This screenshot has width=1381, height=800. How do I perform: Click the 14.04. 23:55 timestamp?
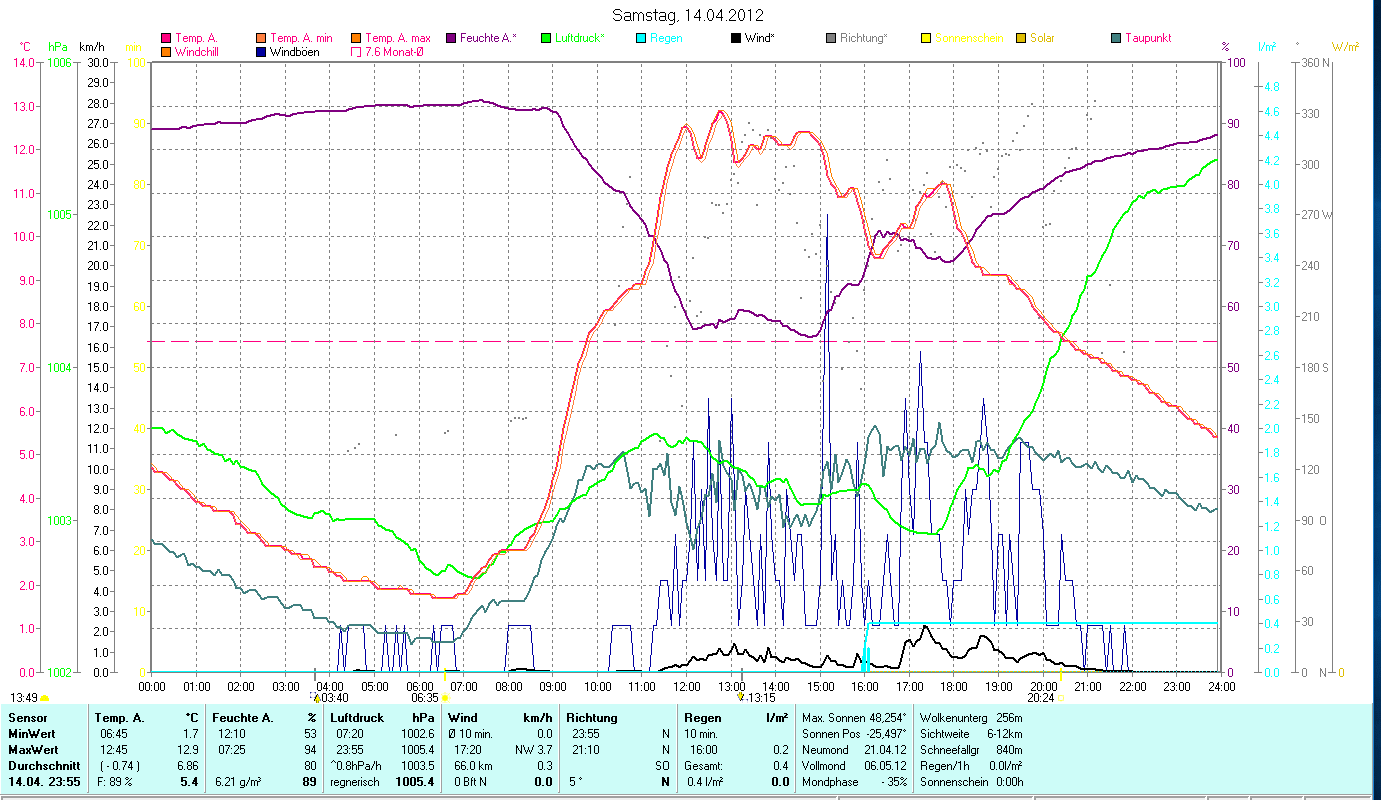pos(43,782)
